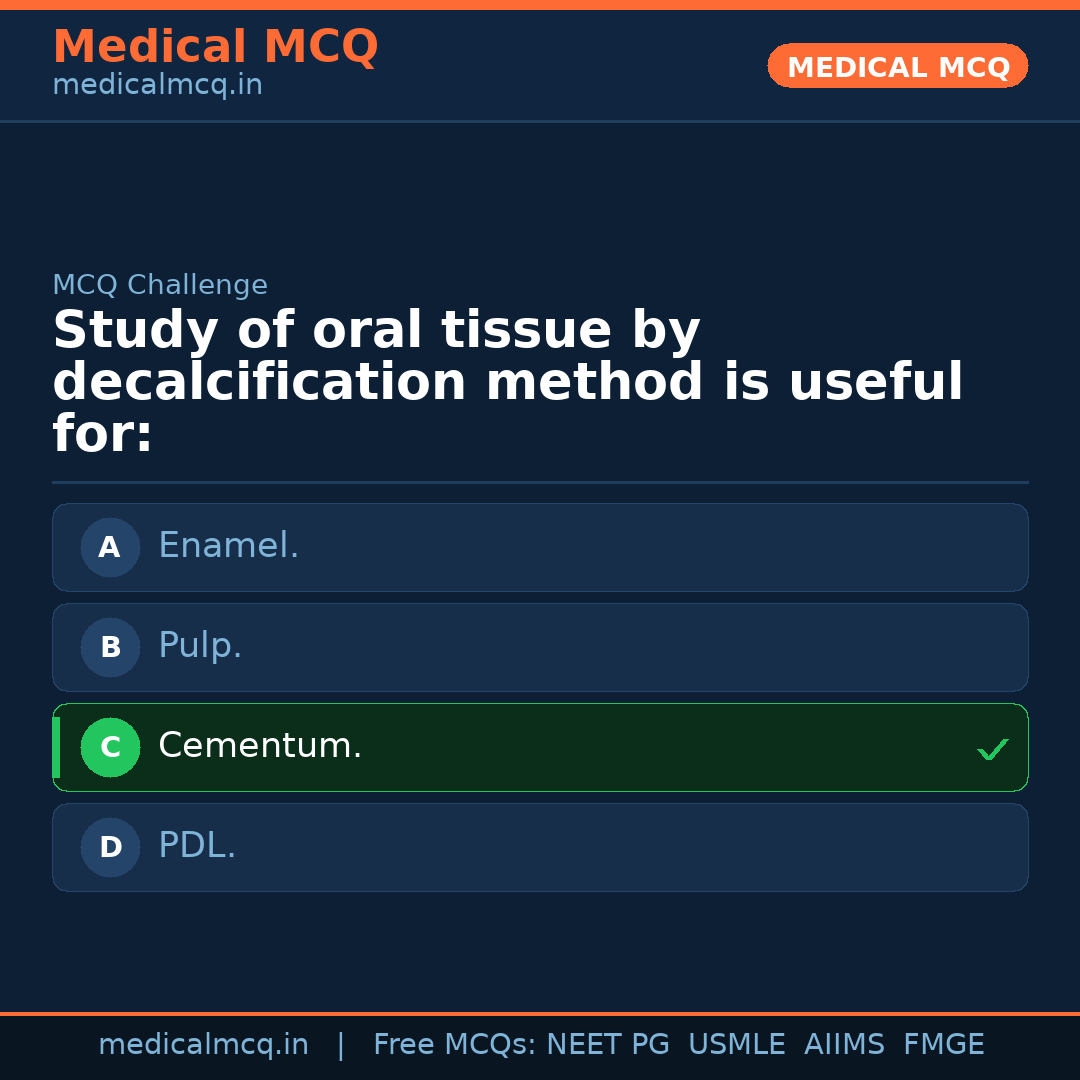Click the orange MEDICAL MCQ pill badge
1080x1080 pixels.
pos(897,66)
